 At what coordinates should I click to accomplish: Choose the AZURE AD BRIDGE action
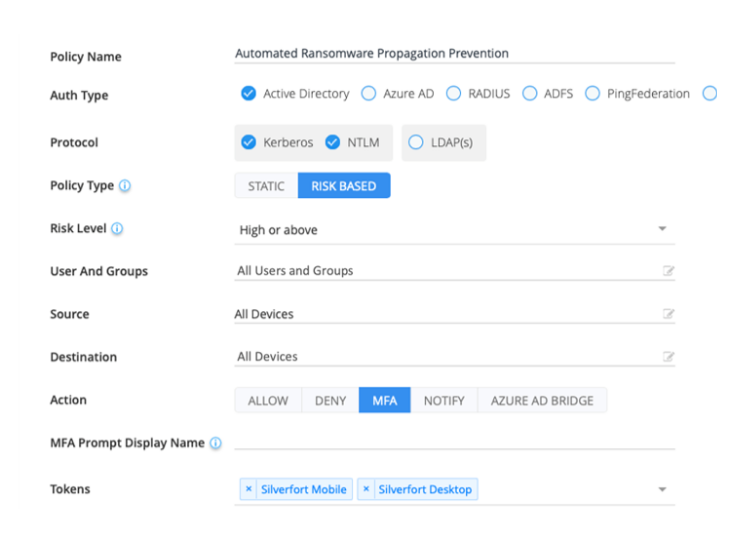tap(542, 401)
